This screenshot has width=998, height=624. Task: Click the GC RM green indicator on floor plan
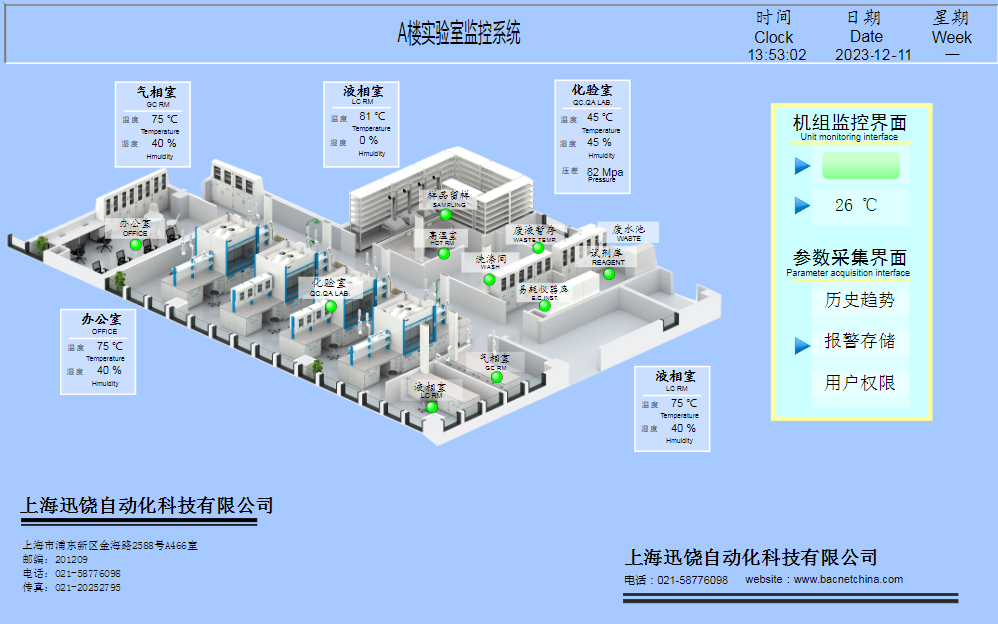click(496, 377)
